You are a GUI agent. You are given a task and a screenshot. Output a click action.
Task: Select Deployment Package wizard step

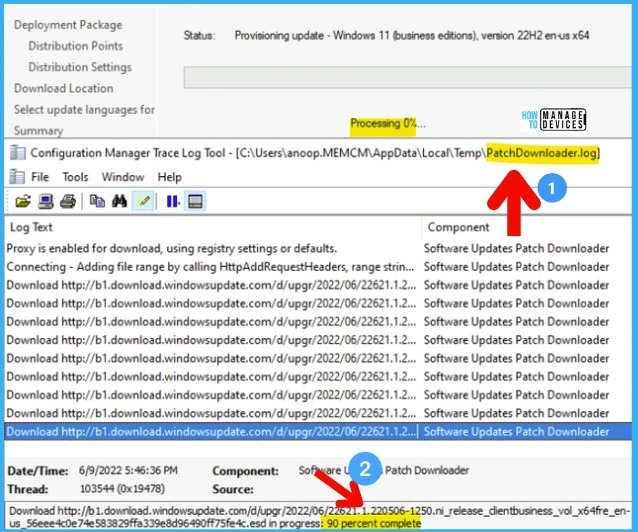68,25
